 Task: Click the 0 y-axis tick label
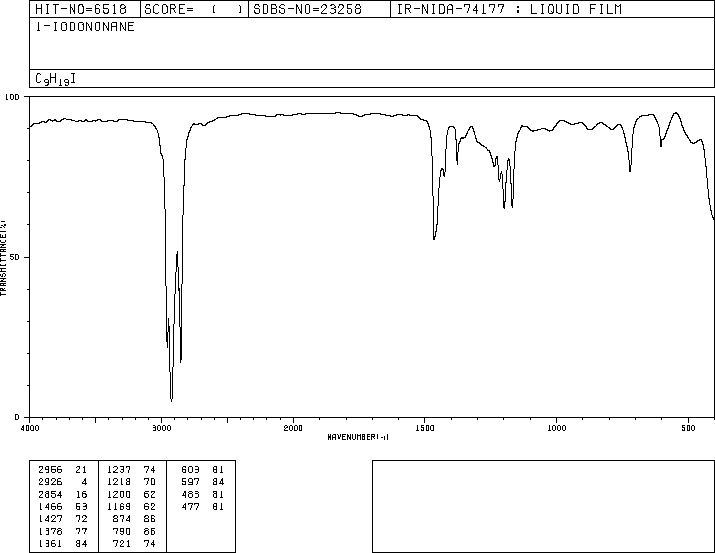pyautogui.click(x=17, y=417)
